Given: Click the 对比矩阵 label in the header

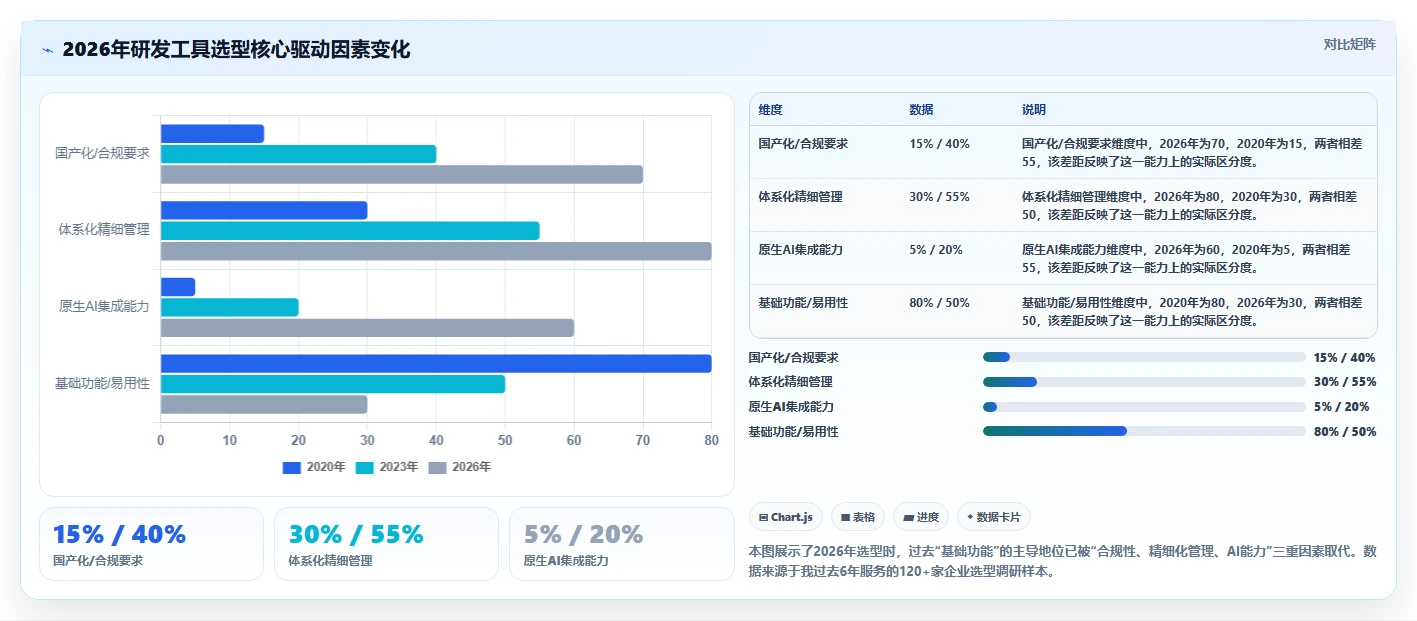Looking at the screenshot, I should [1349, 44].
